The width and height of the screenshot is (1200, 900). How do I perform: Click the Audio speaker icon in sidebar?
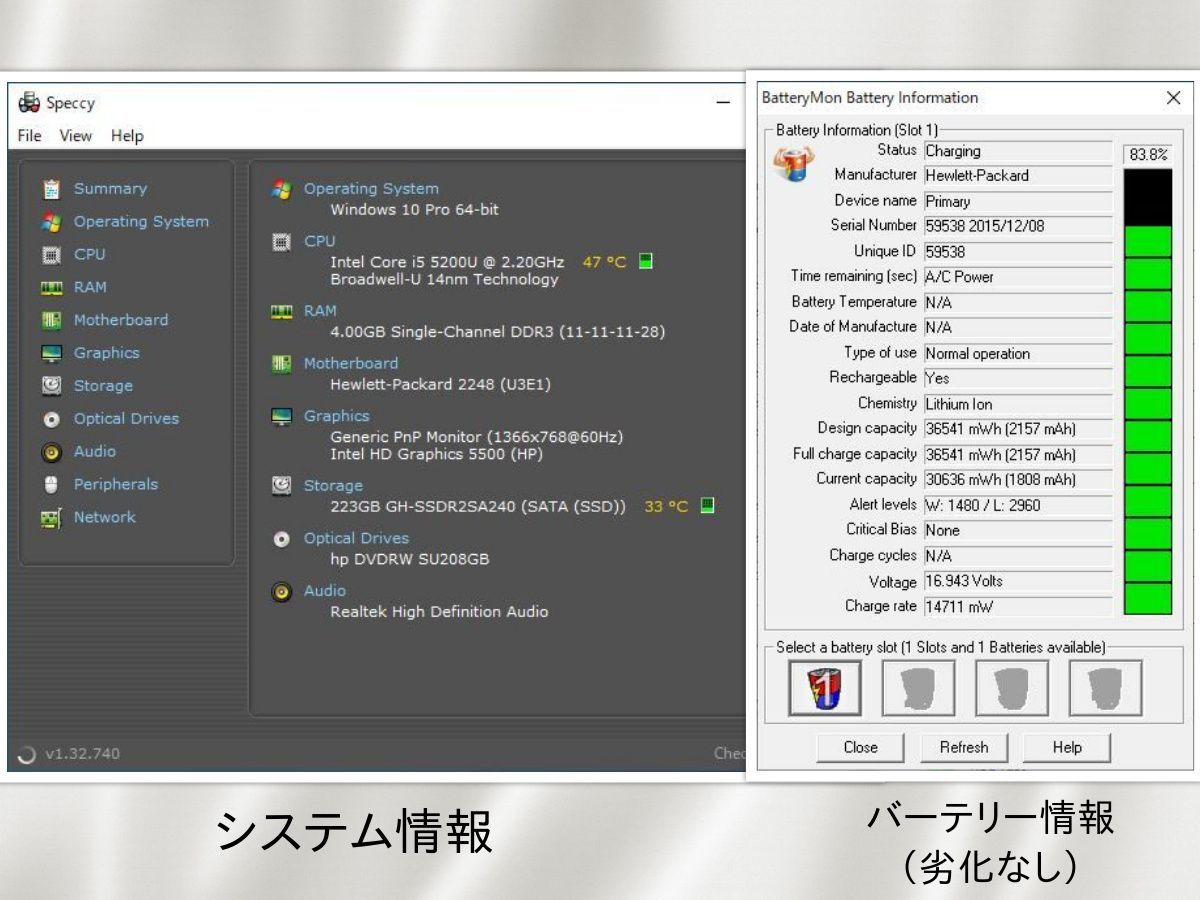pyautogui.click(x=52, y=453)
